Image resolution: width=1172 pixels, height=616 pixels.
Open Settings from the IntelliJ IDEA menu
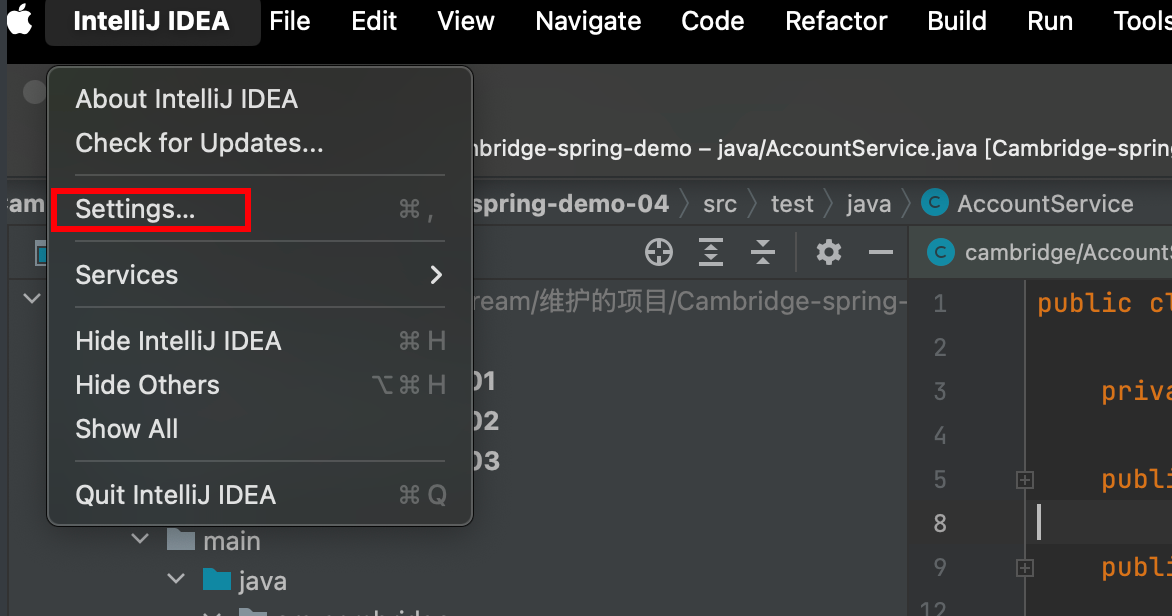click(136, 210)
